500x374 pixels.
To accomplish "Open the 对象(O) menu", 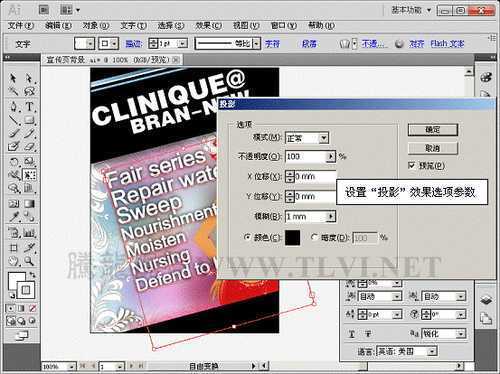I will [x=96, y=26].
